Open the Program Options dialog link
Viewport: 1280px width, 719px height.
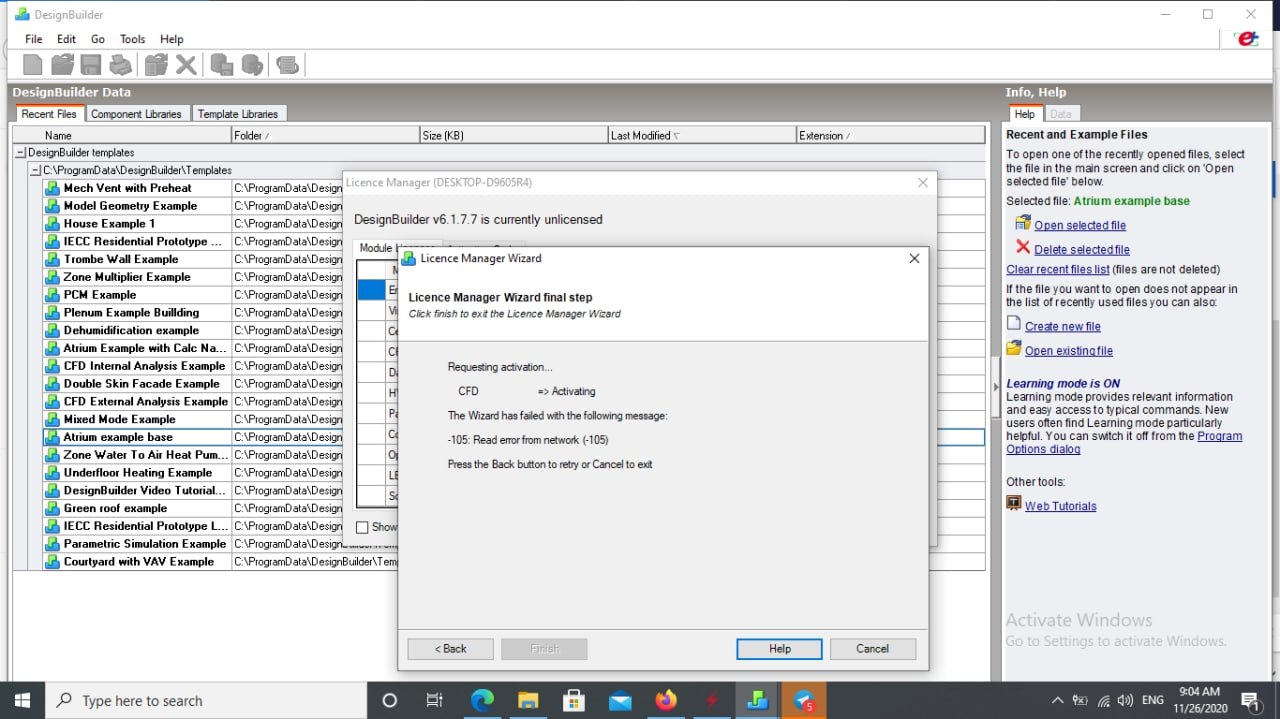1124,443
